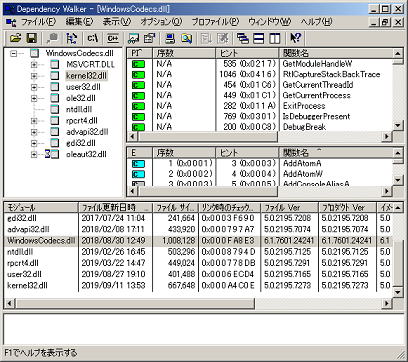The image size is (408, 362).
Task: Open the System Information computer icon
Action: [x=170, y=38]
